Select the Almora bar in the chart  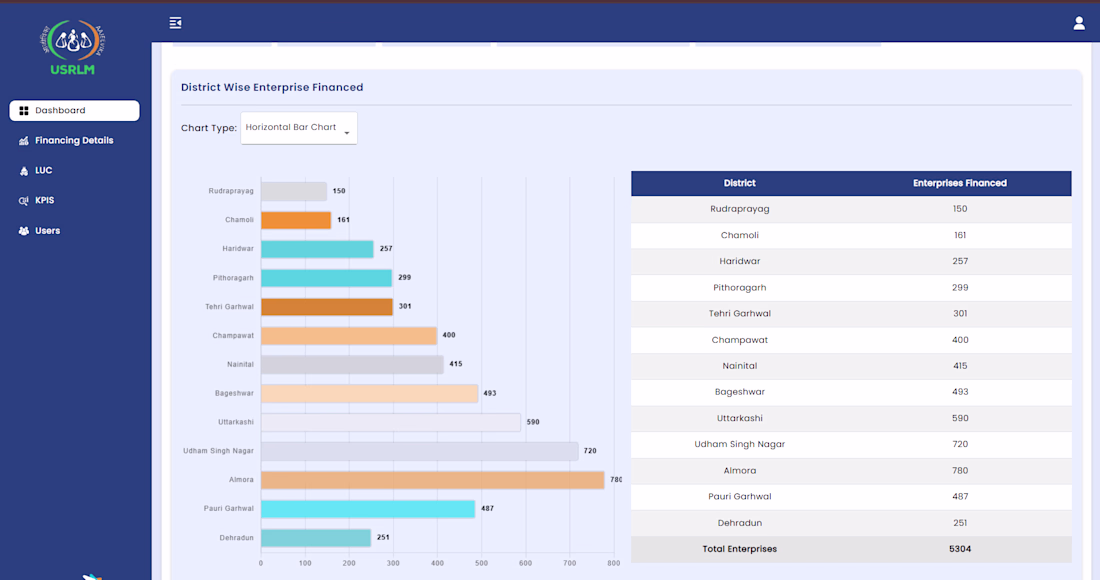pos(433,480)
